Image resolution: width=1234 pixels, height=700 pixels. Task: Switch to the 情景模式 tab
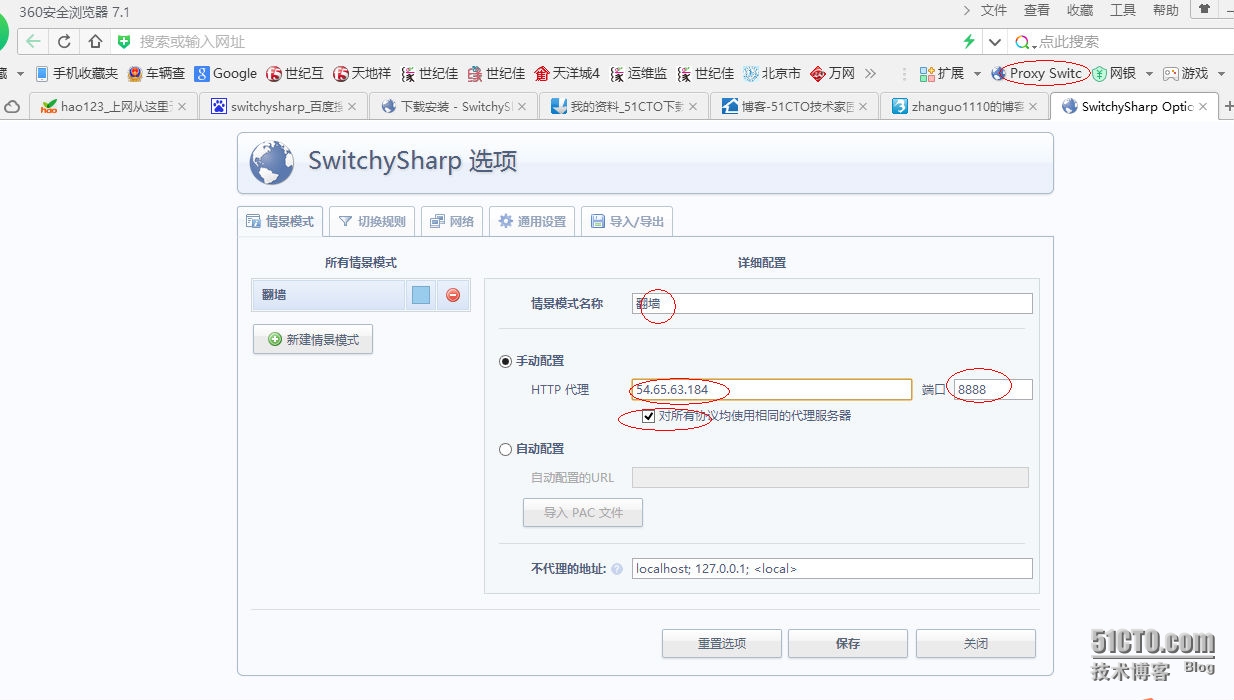[280, 221]
